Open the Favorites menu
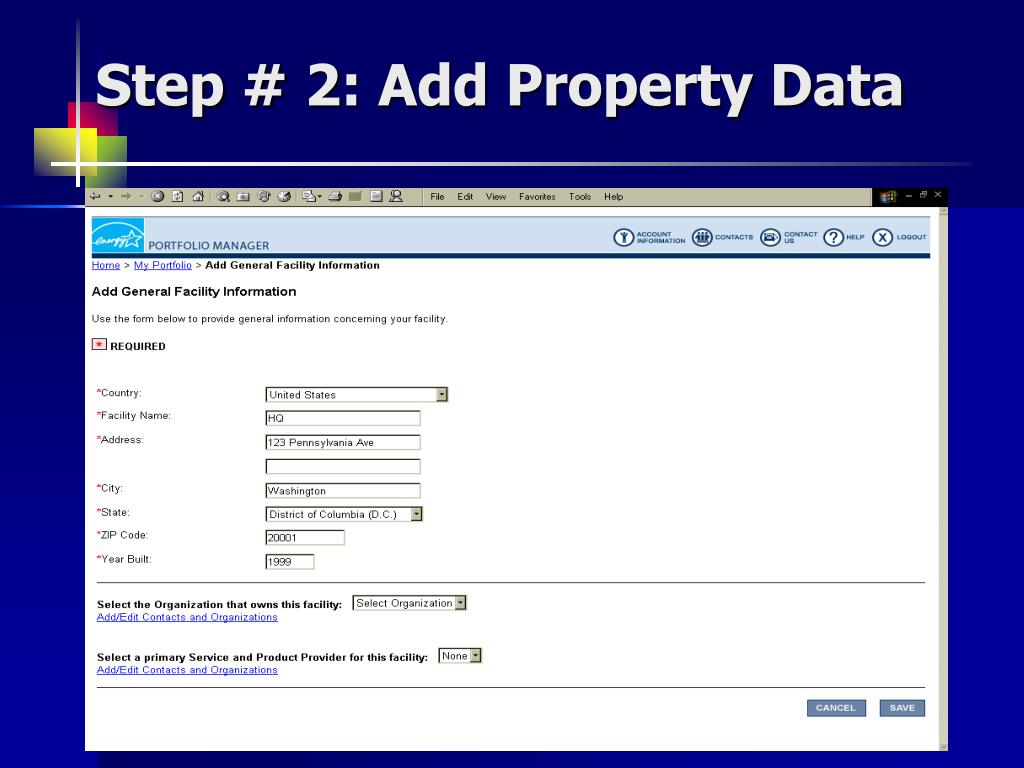 point(537,197)
